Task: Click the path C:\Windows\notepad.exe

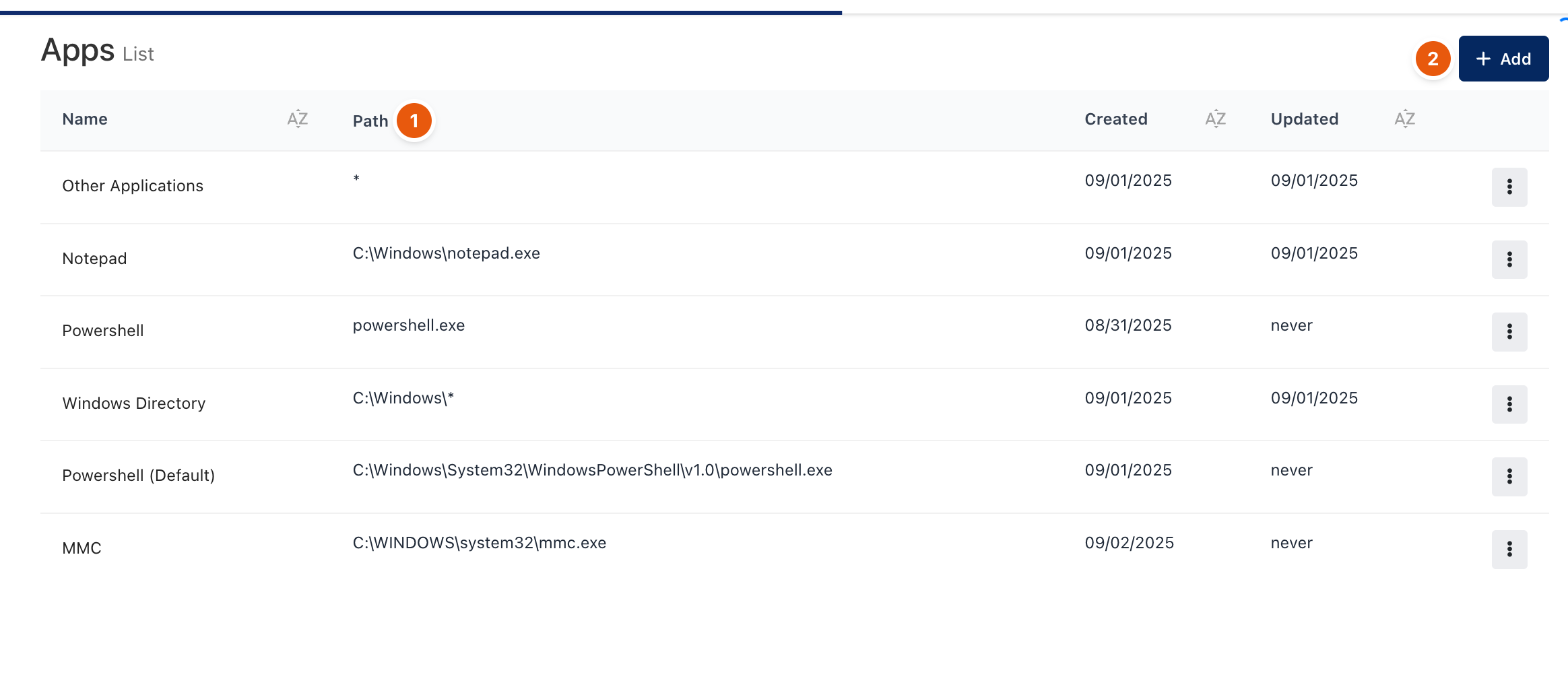Action: tap(446, 253)
